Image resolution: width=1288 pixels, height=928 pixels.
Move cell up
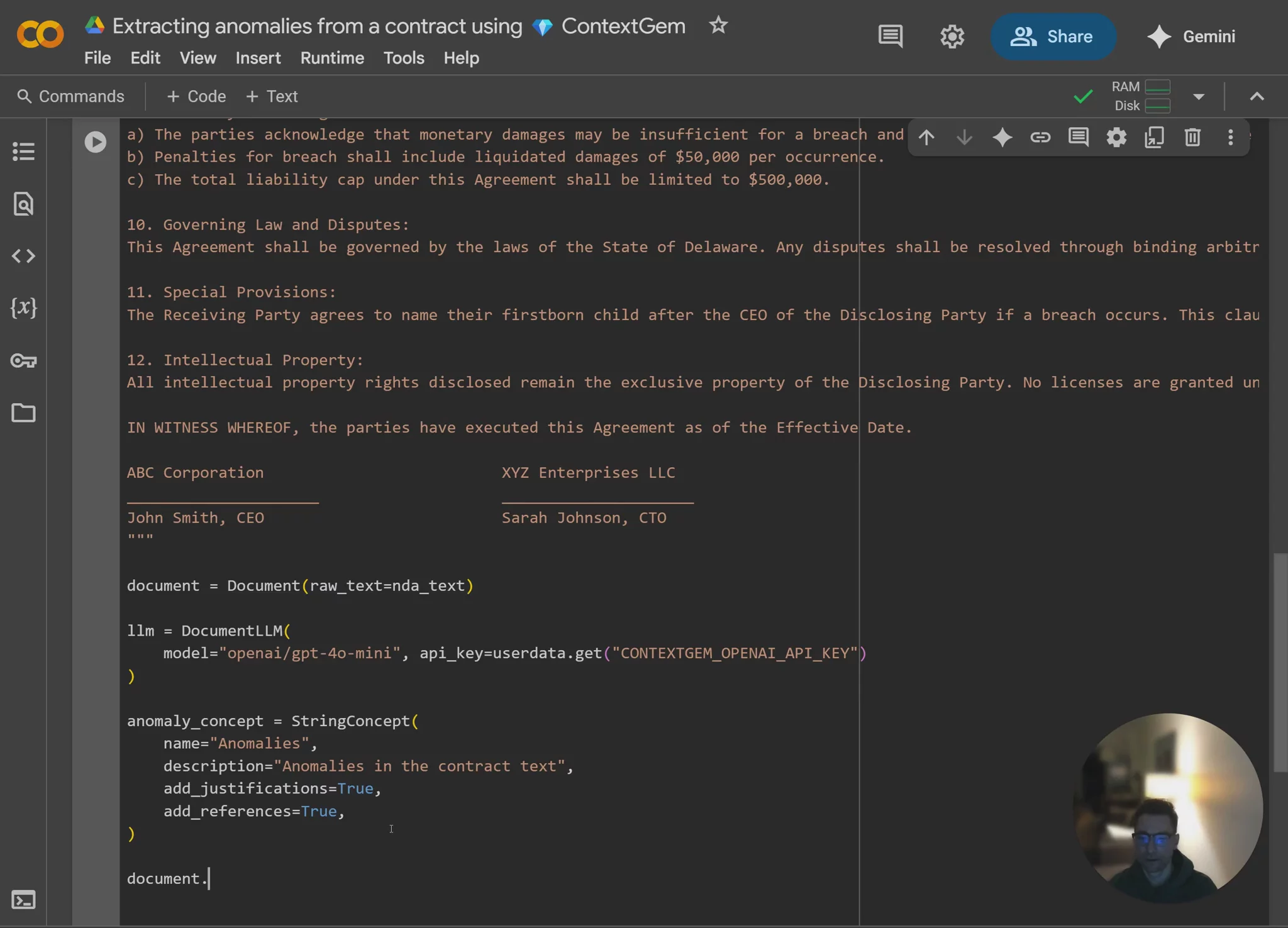(926, 137)
